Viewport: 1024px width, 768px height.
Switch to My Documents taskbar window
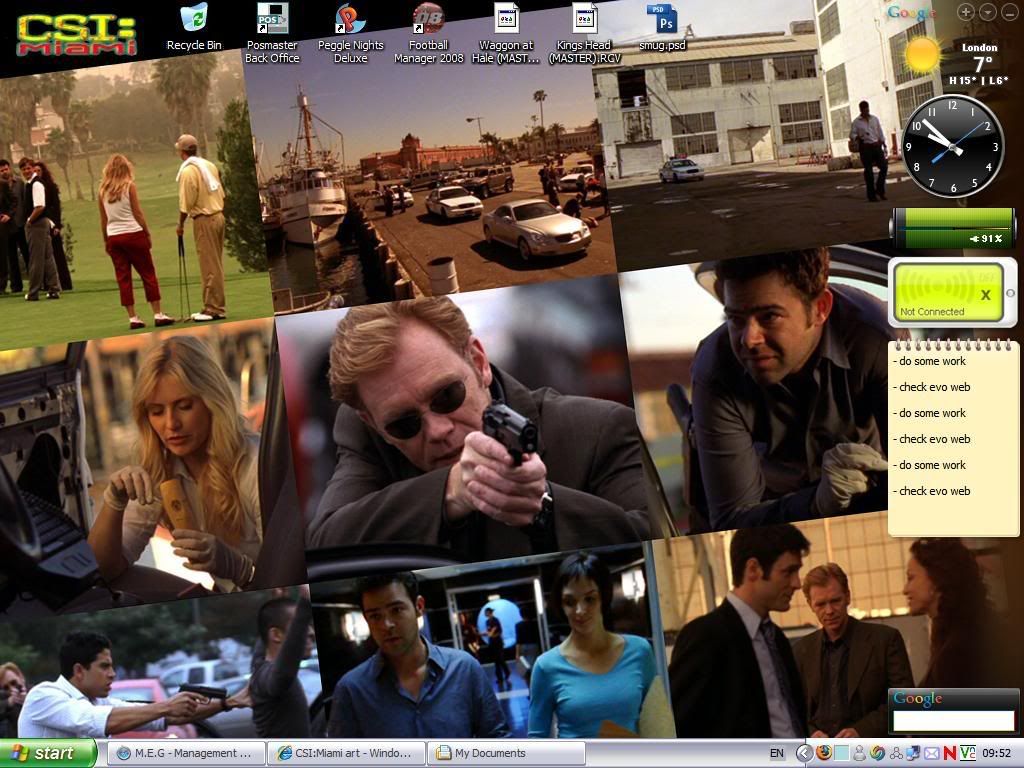[x=506, y=753]
